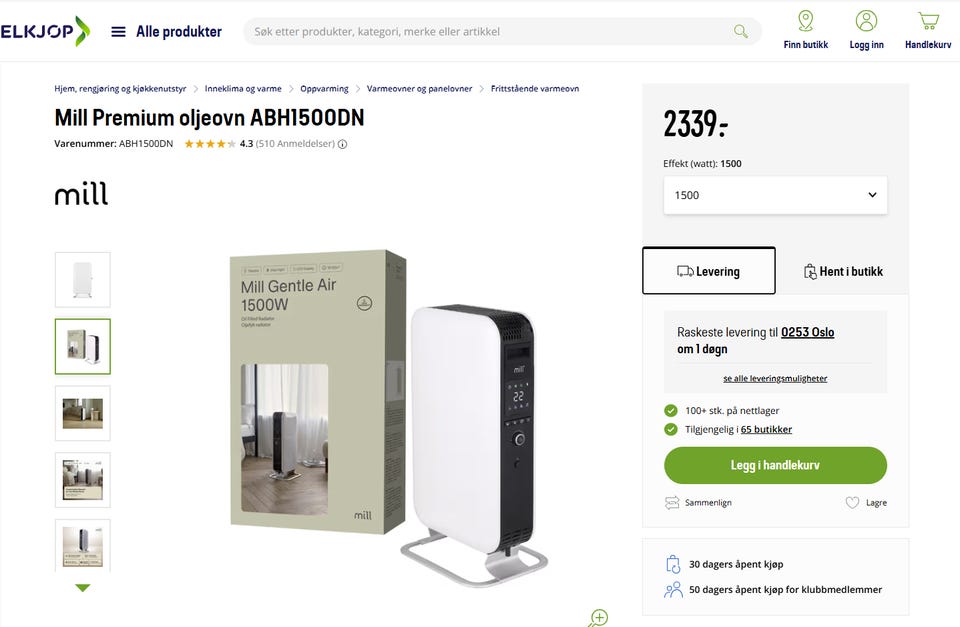The width and height of the screenshot is (960, 627).
Task: Click se alle leveringsmuligheter link
Action: pos(775,378)
